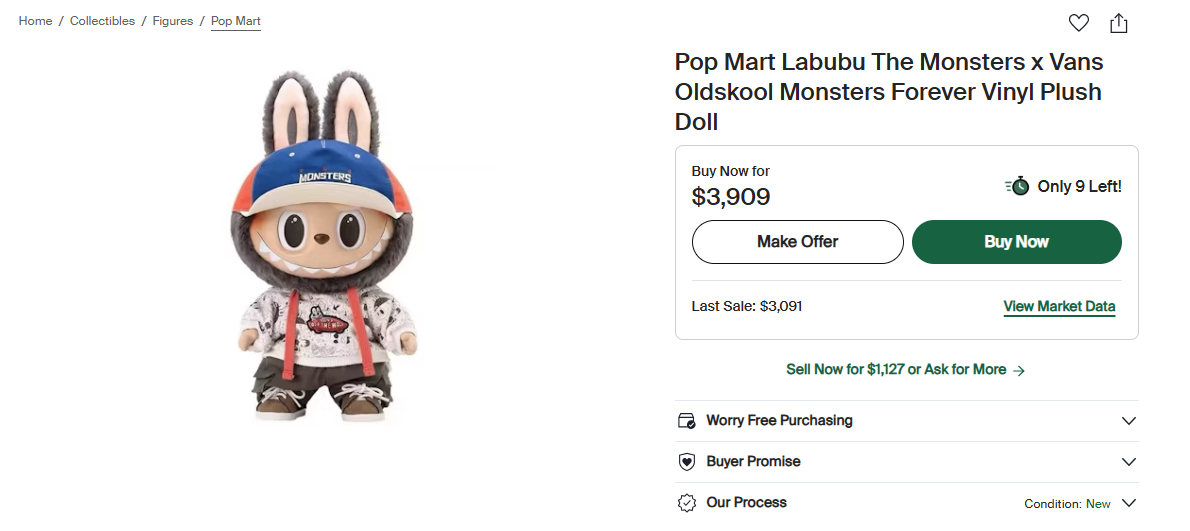Expand the Our Process chevron

[1129, 503]
